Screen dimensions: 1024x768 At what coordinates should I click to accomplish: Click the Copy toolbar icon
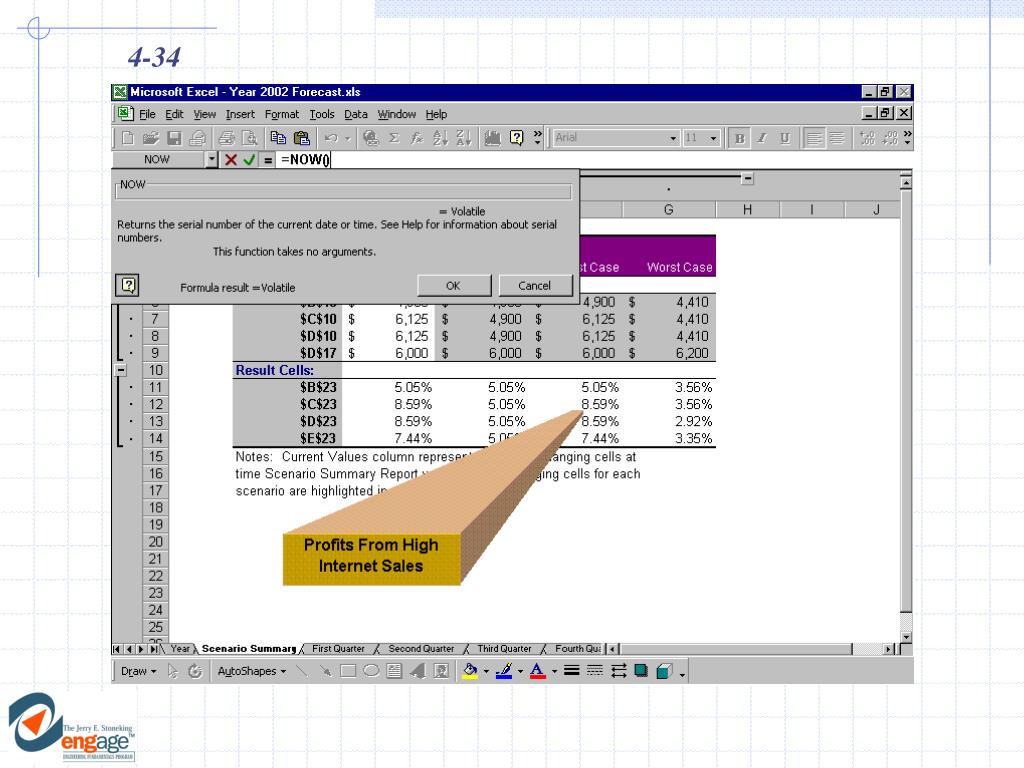(x=278, y=138)
